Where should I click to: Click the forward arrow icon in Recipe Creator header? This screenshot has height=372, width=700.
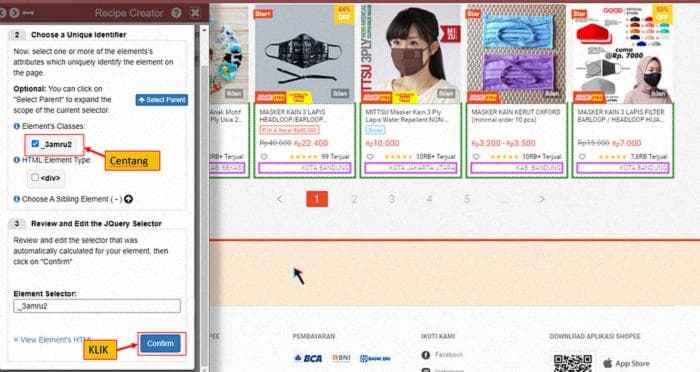14,13
